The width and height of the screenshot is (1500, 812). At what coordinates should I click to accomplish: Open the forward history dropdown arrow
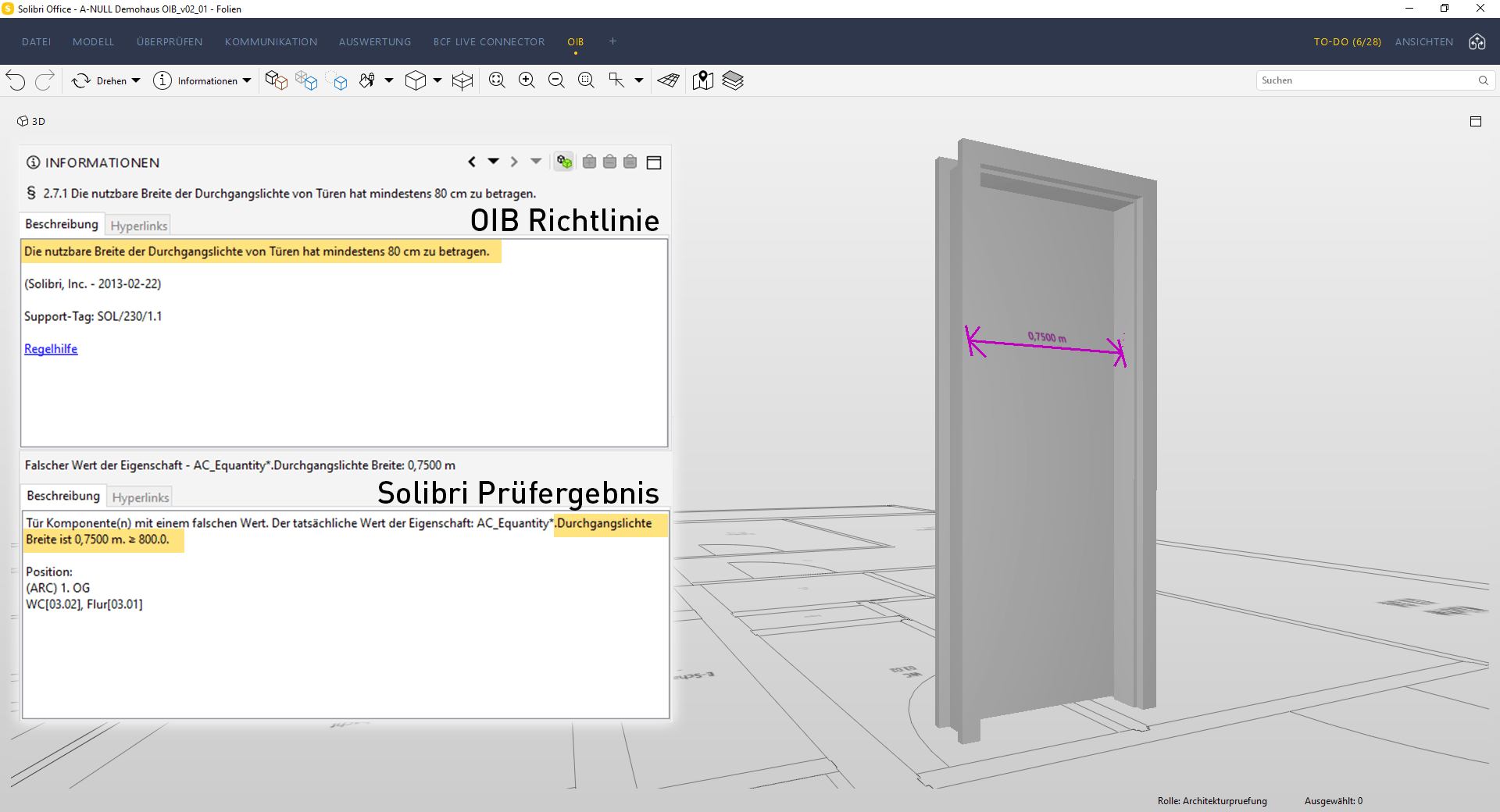pos(536,162)
